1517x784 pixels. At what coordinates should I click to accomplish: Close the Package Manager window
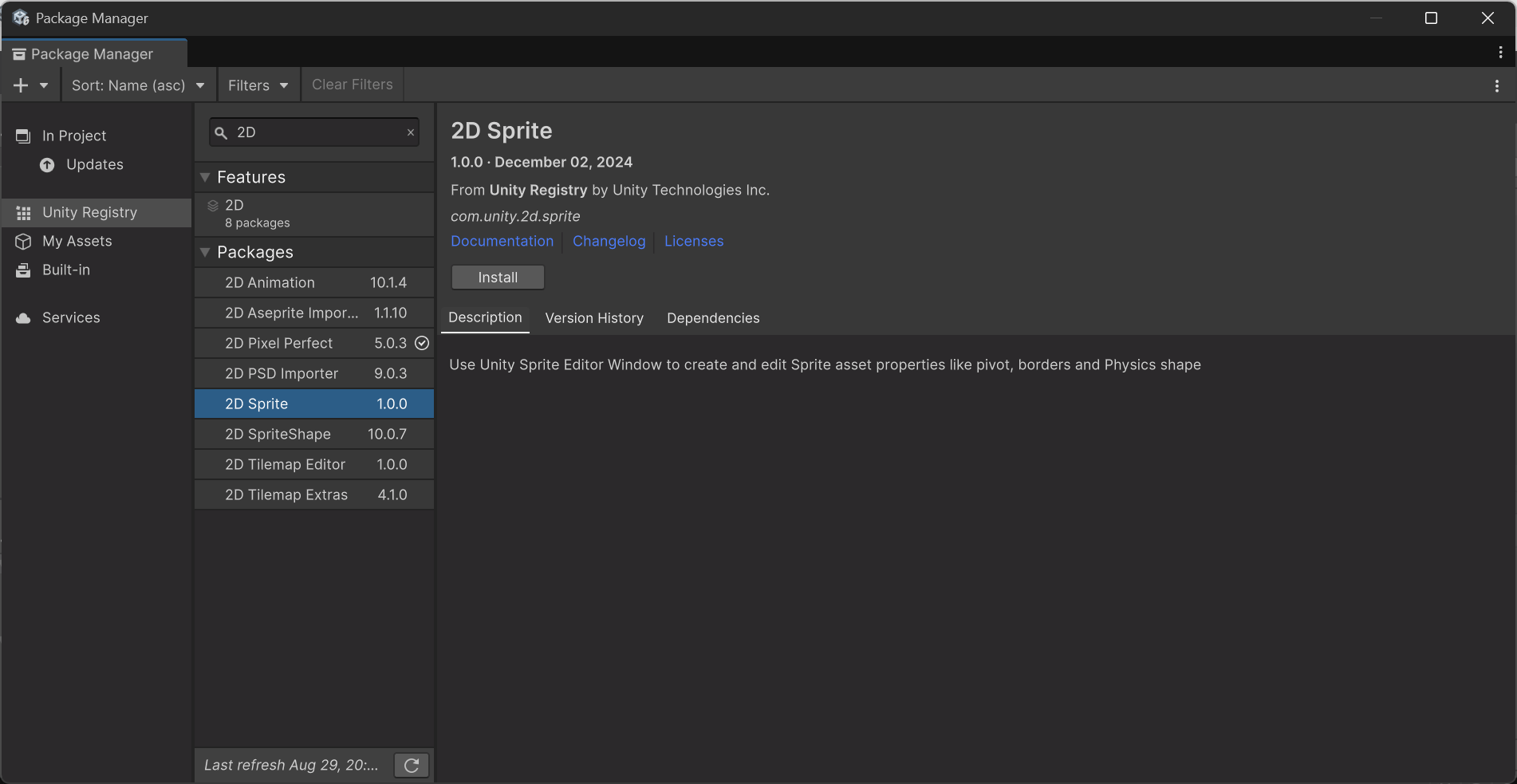tap(1487, 18)
